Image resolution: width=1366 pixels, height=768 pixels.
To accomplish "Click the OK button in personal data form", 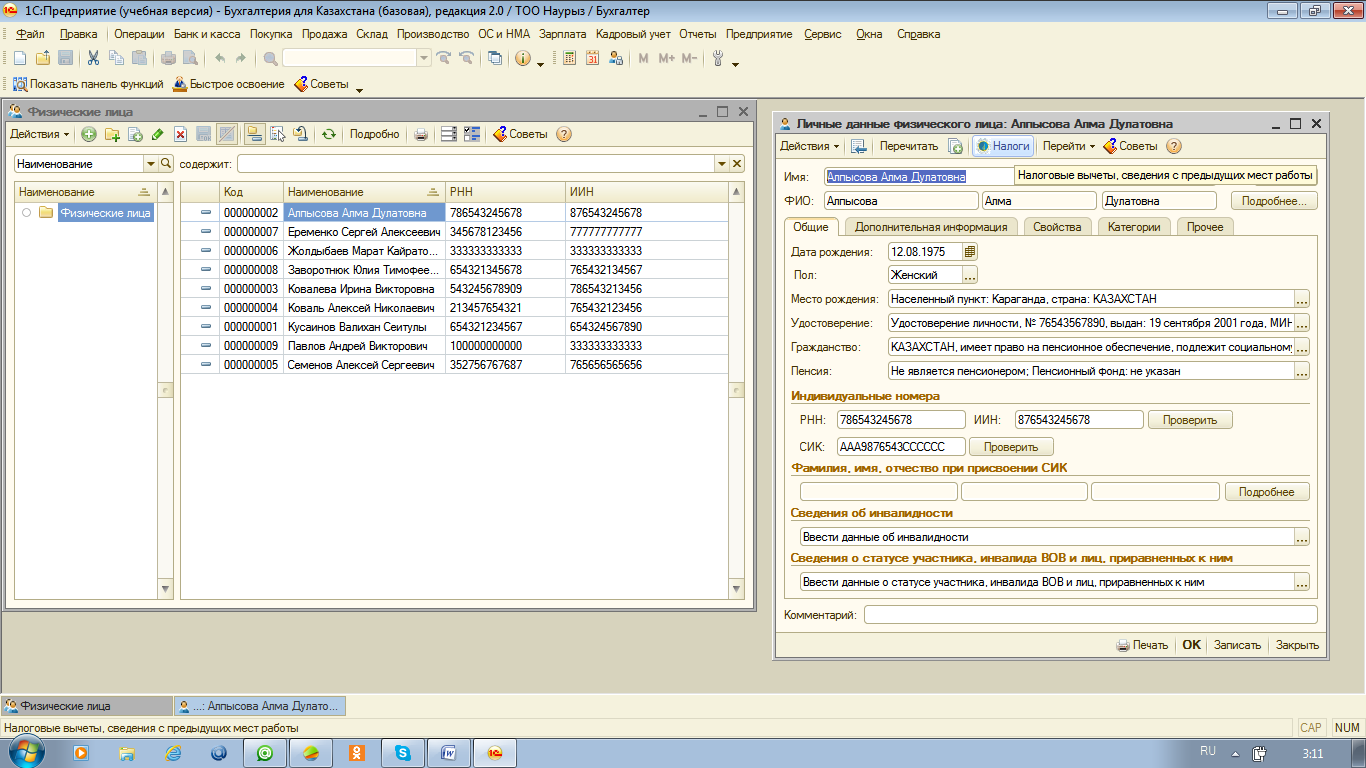I will point(1191,645).
